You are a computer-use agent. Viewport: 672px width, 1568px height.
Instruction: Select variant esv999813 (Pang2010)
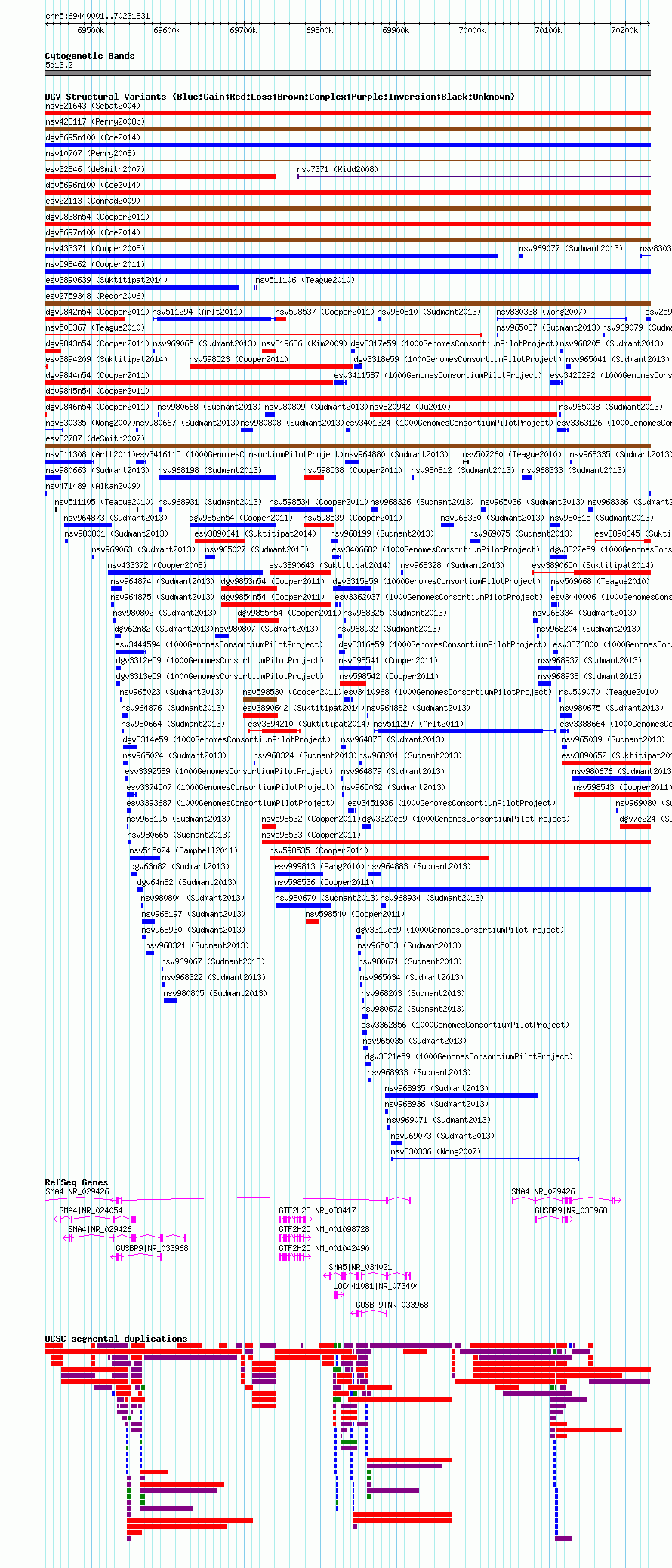coord(319,867)
